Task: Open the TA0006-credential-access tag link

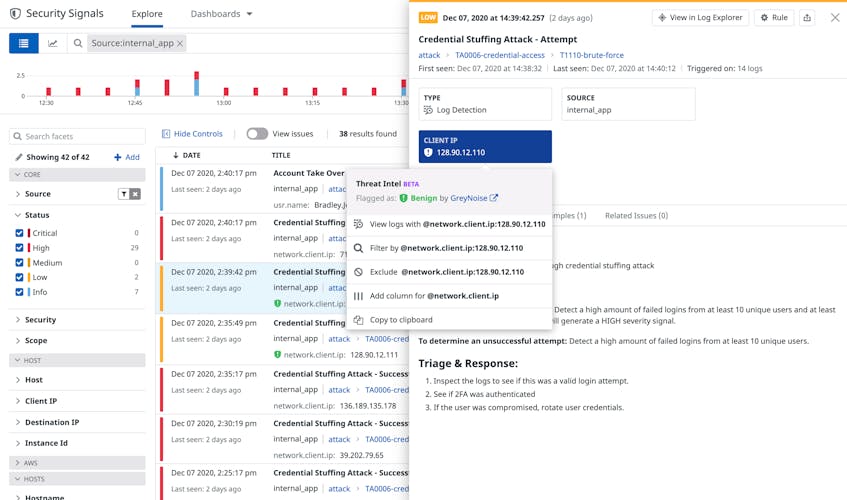Action: tap(500, 55)
